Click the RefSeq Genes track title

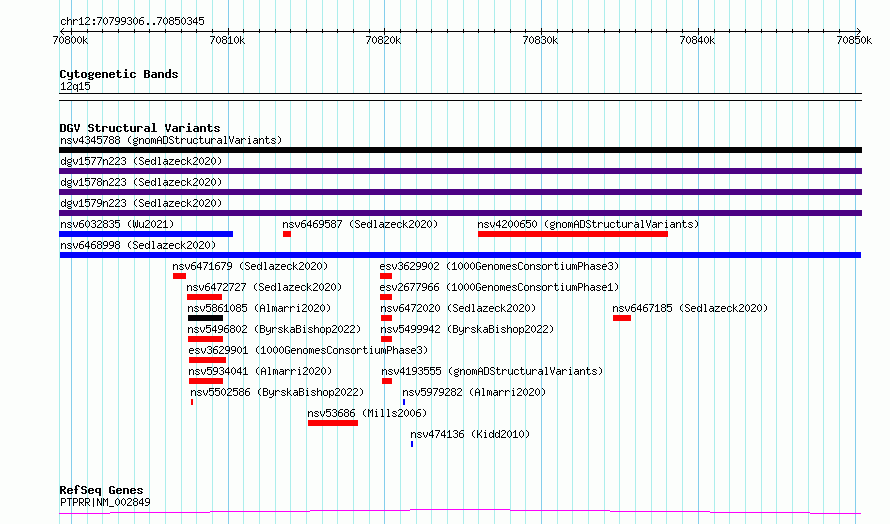coord(102,490)
